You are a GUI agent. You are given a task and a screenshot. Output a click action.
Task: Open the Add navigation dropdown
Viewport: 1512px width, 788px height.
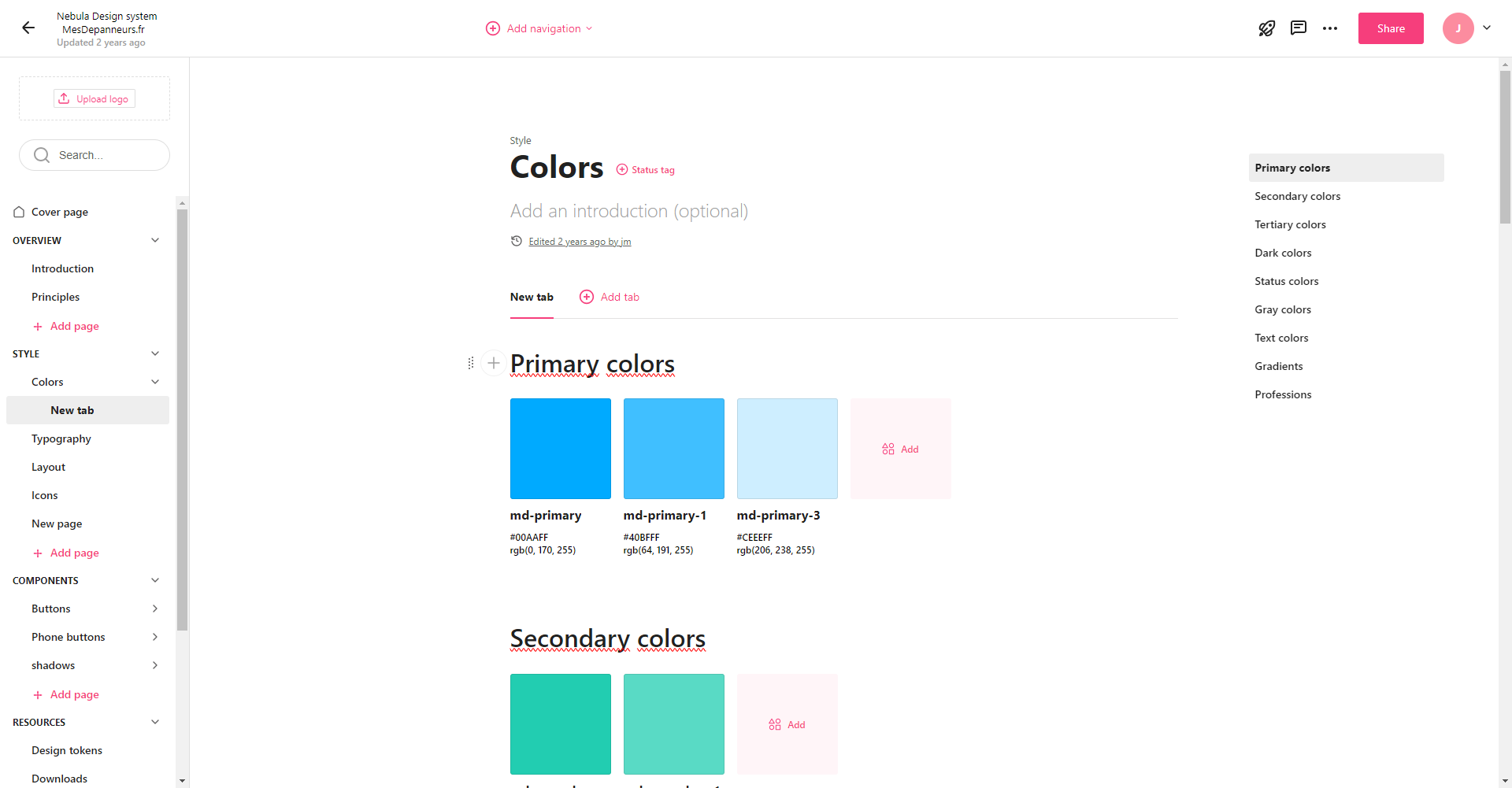tap(539, 28)
